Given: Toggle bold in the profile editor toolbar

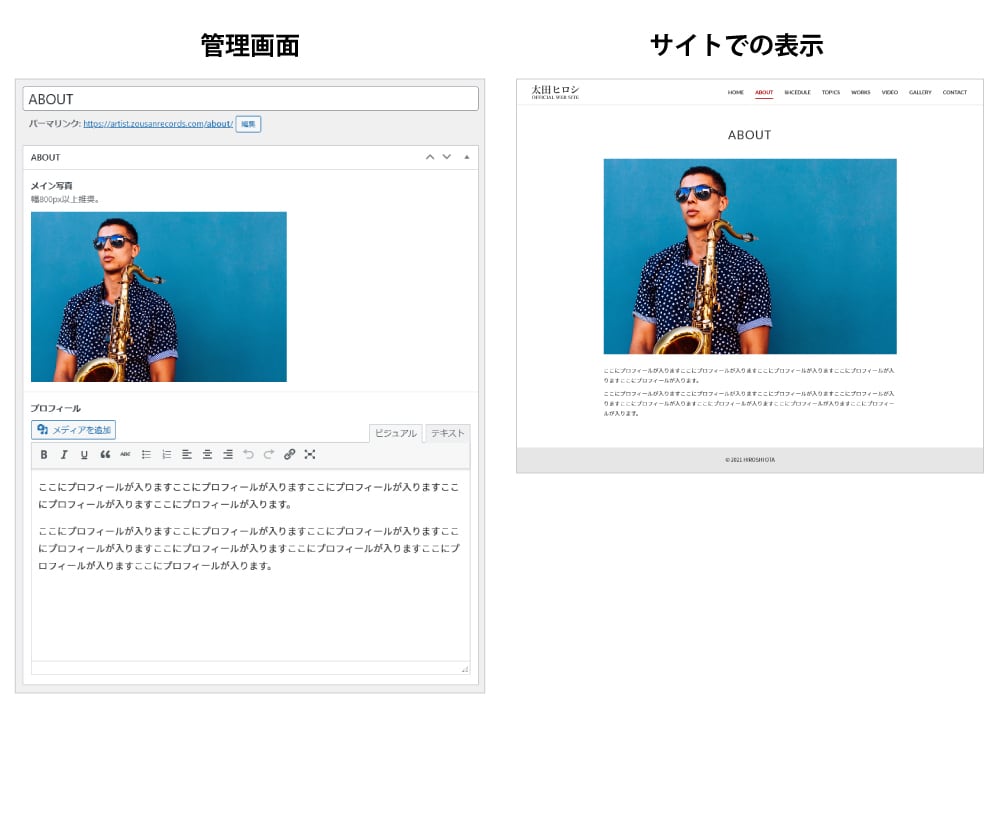Looking at the screenshot, I should (43, 455).
